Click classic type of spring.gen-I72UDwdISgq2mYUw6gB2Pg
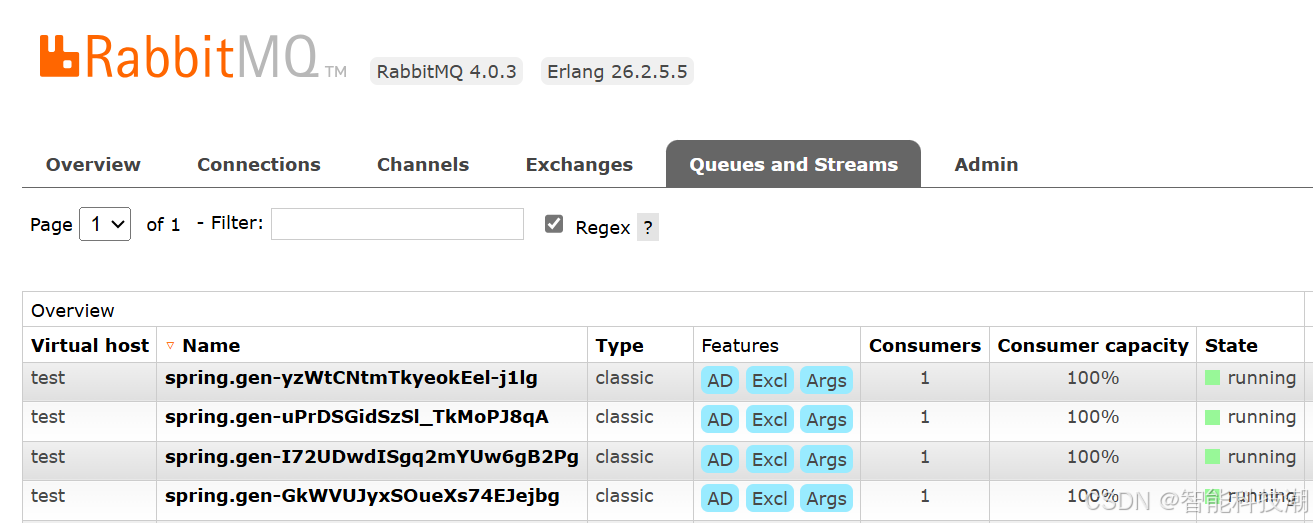Image resolution: width=1313 pixels, height=523 pixels. tap(625, 457)
